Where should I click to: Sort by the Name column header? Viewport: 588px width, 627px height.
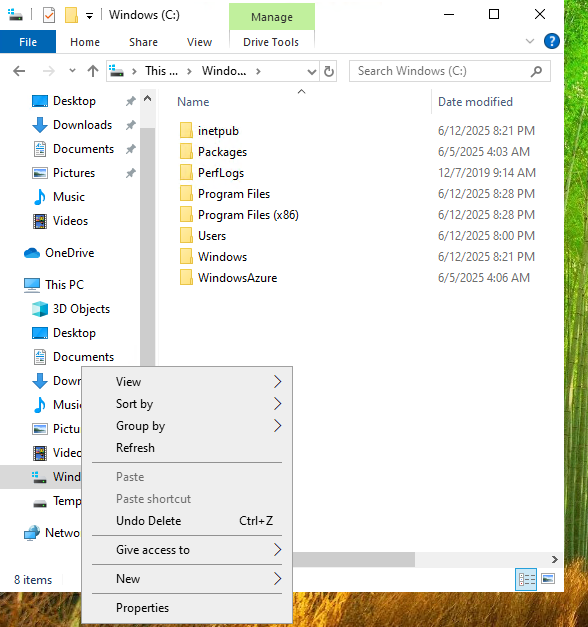pyautogui.click(x=193, y=102)
